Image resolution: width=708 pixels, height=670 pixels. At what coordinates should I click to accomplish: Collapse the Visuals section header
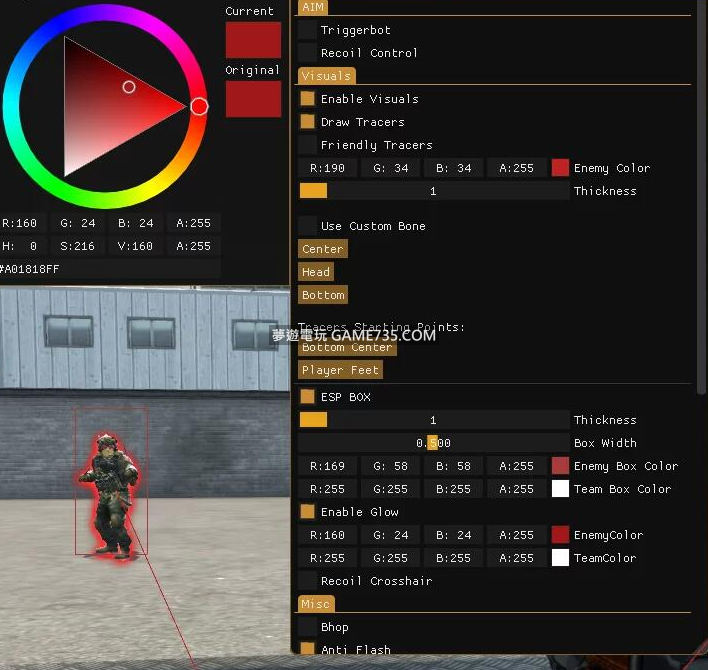(326, 76)
